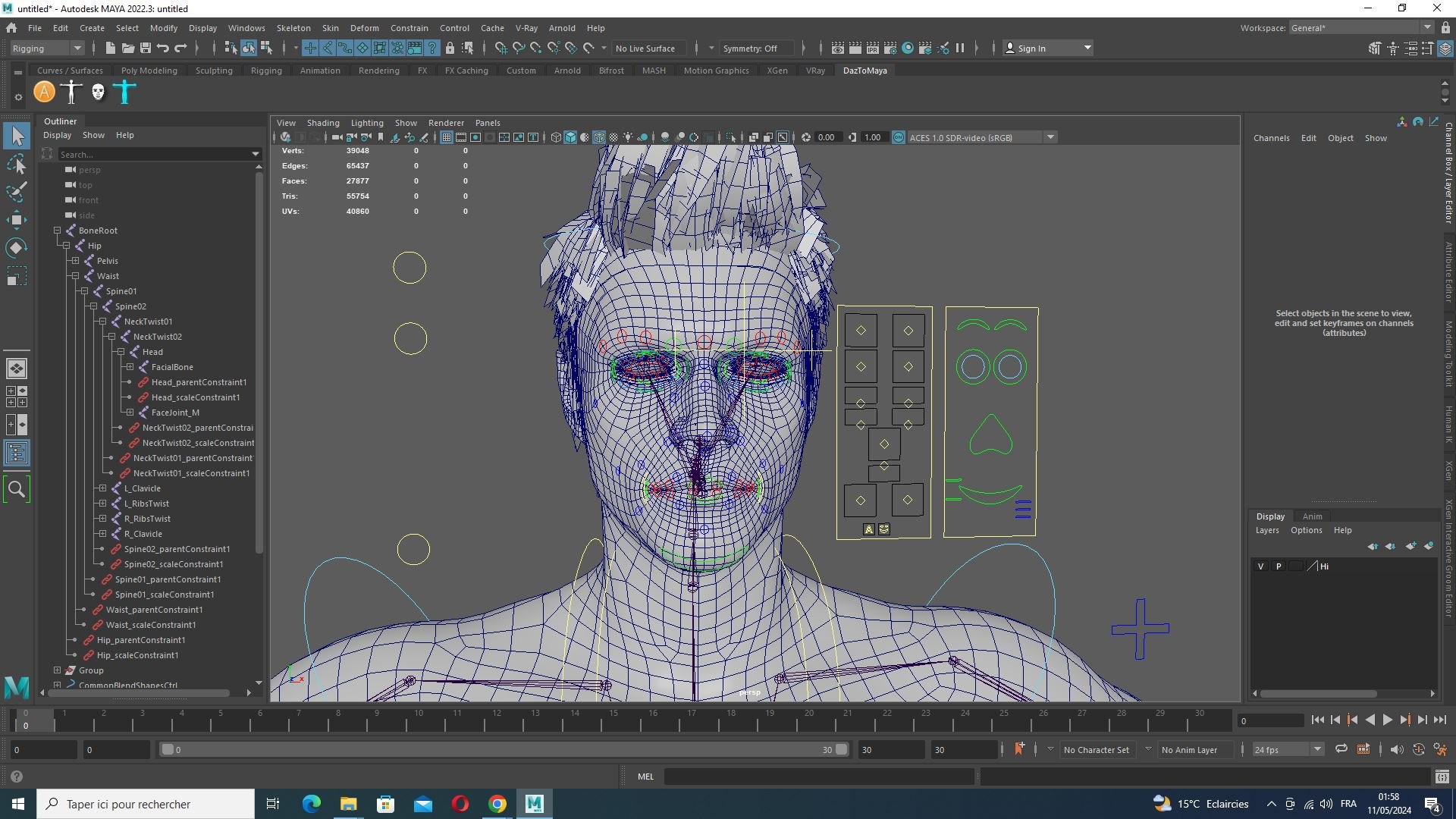The height and width of the screenshot is (819, 1456).
Task: Click the cyan T-pose shelf icon
Action: point(124,93)
